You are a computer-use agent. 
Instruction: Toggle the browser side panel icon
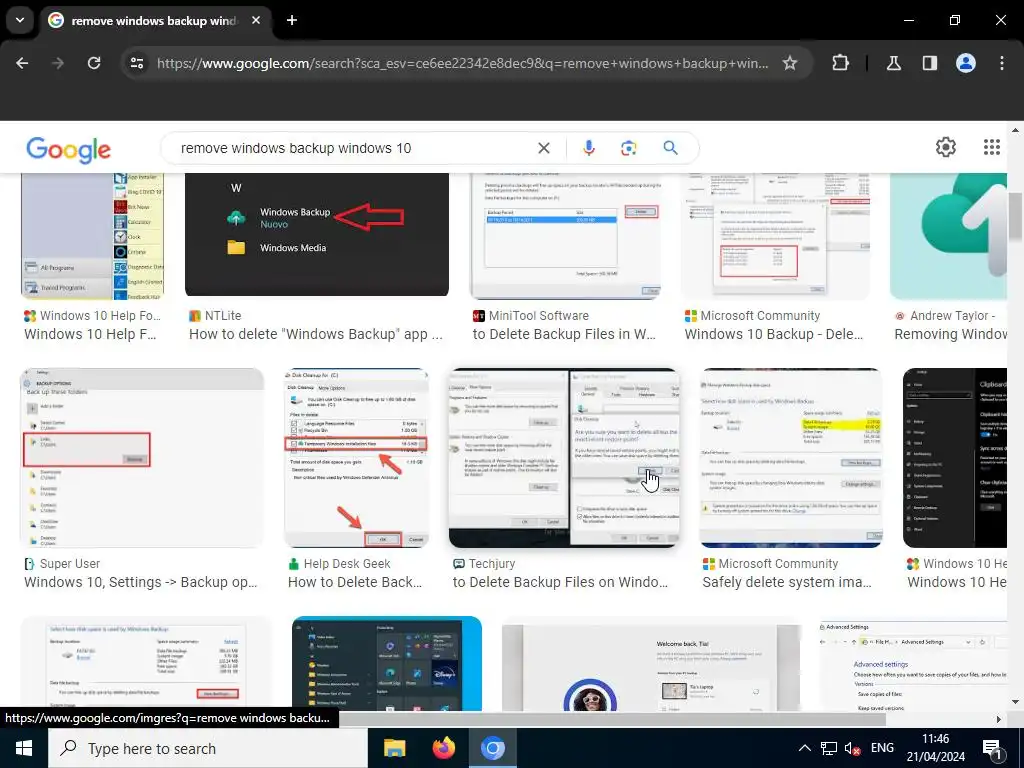(929, 63)
